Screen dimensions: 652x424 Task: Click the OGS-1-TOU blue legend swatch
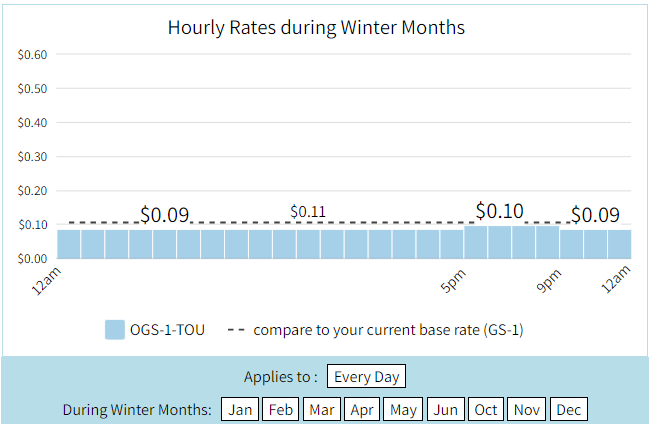click(115, 330)
